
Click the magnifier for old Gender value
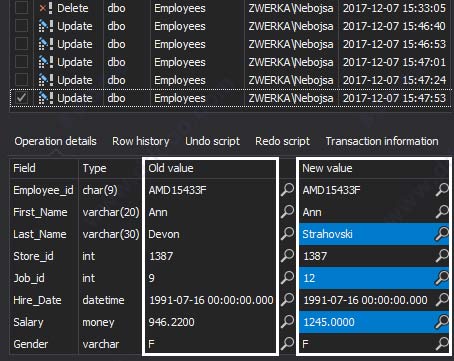click(x=287, y=344)
